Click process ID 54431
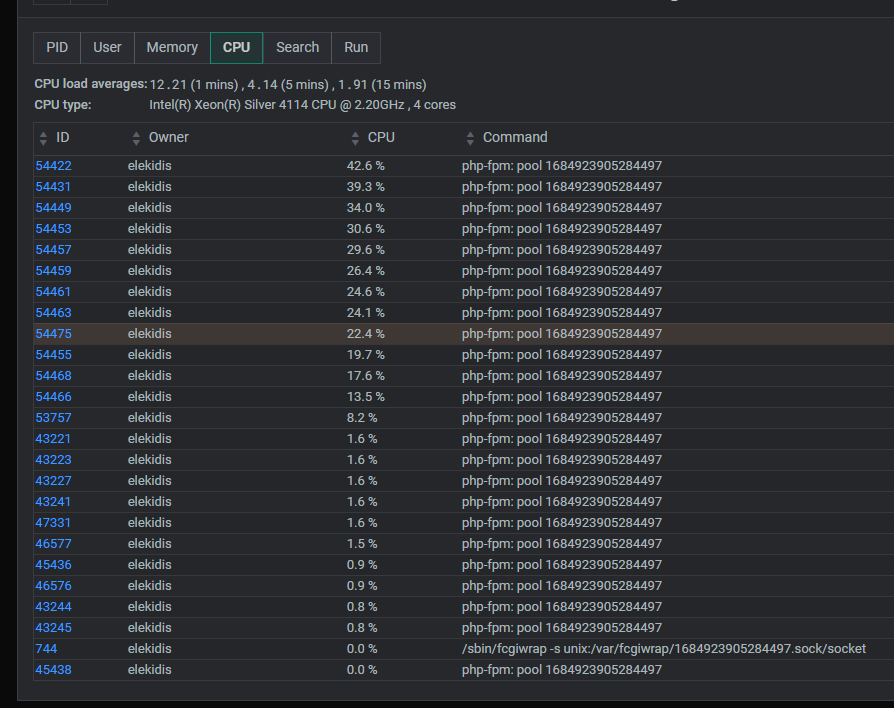Viewport: 894px width, 708px height. pos(54,187)
